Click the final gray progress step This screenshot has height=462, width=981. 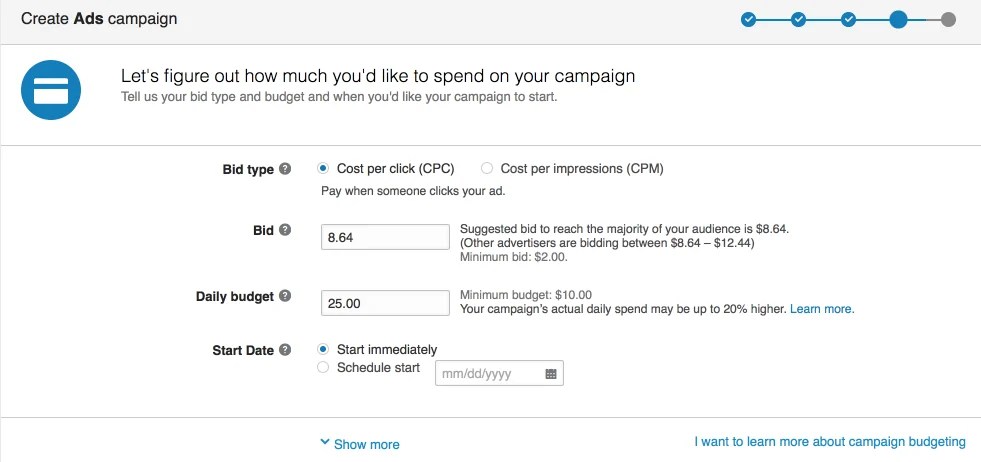[948, 19]
